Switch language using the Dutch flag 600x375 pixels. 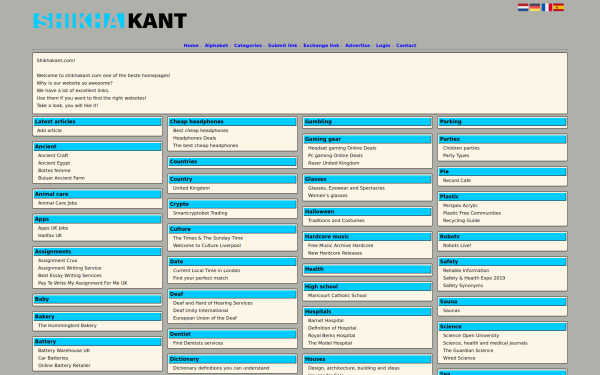pos(523,7)
